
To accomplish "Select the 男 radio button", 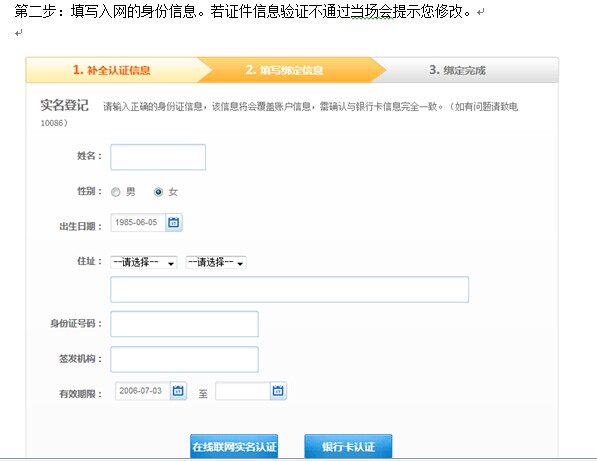I will tap(116, 192).
